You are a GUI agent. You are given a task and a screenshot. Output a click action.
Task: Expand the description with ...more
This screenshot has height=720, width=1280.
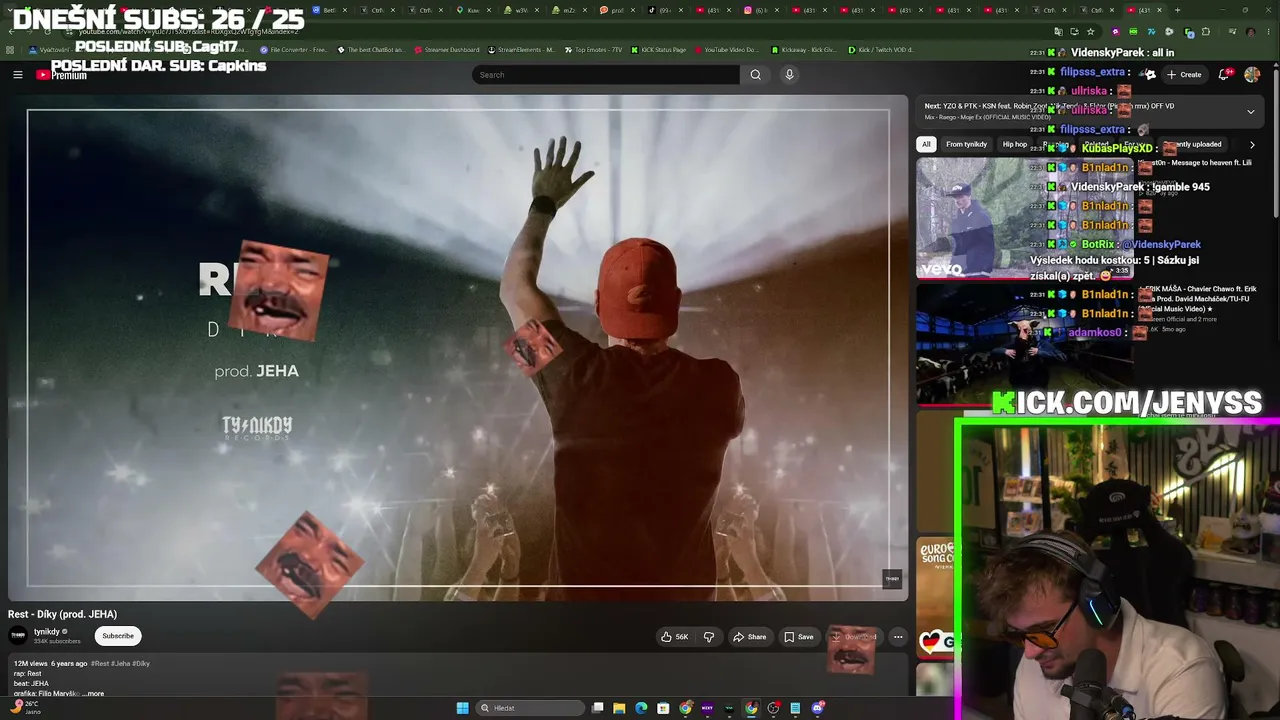(x=93, y=693)
